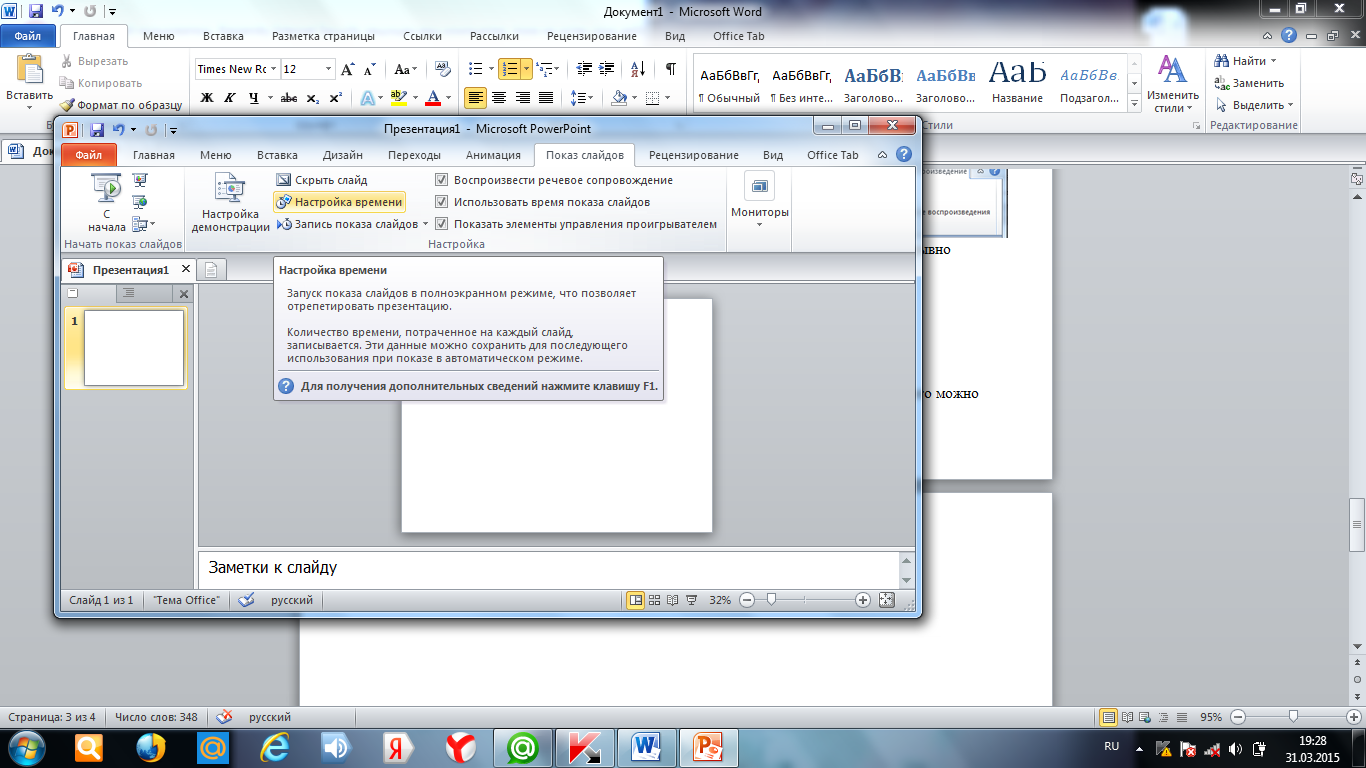
Task: Open Word text highlight color dropdown
Action: click(415, 98)
